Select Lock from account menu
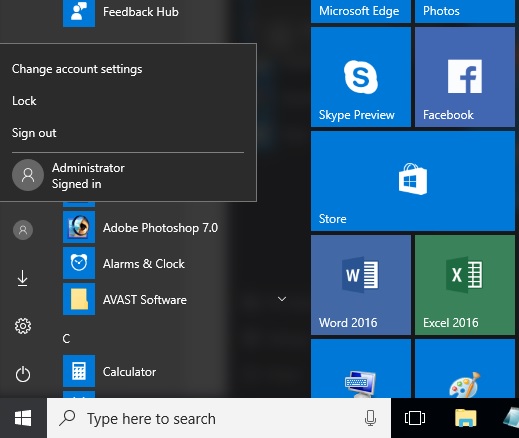Image resolution: width=519 pixels, height=438 pixels. [24, 101]
